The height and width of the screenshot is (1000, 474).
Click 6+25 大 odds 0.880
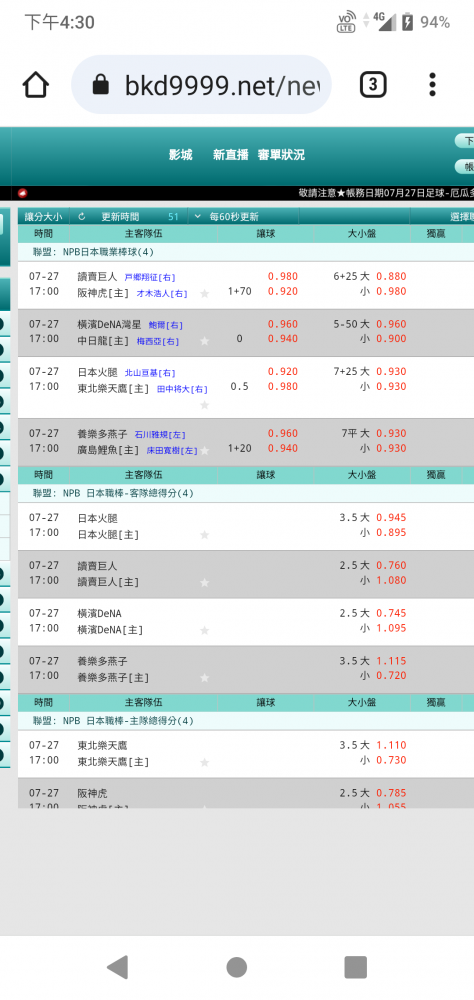391,277
